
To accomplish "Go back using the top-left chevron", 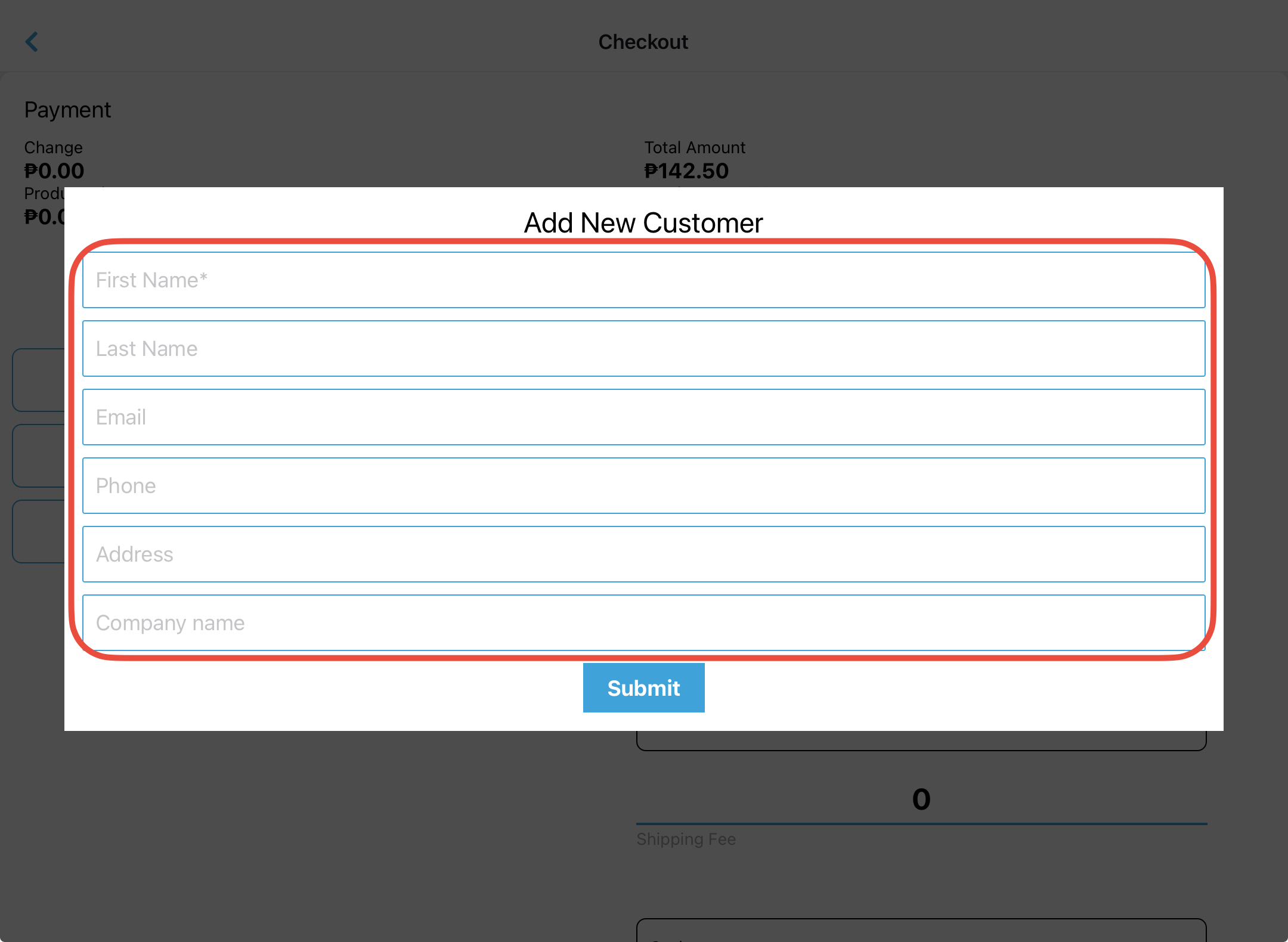I will [x=32, y=42].
